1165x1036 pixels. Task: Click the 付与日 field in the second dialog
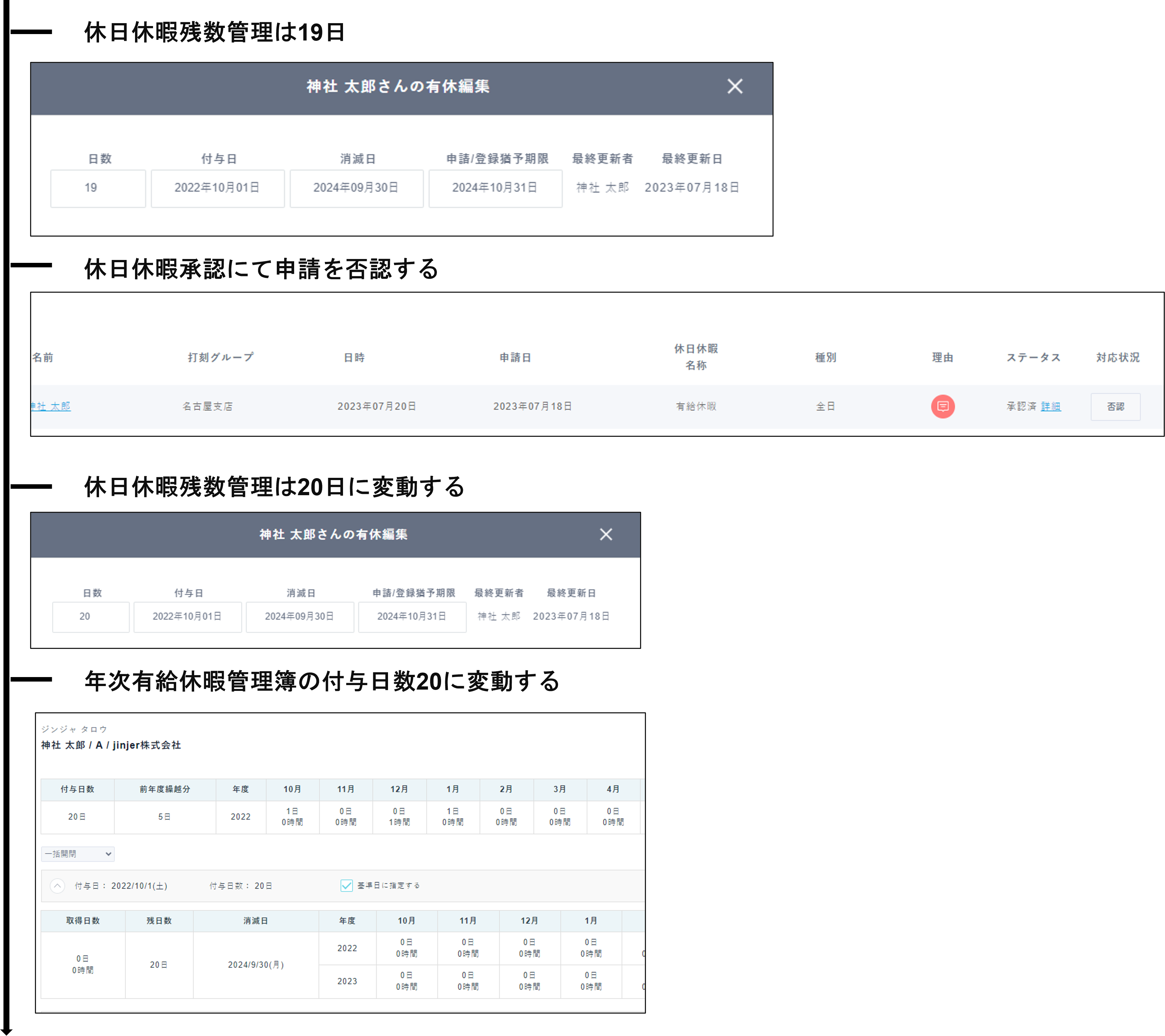[187, 617]
